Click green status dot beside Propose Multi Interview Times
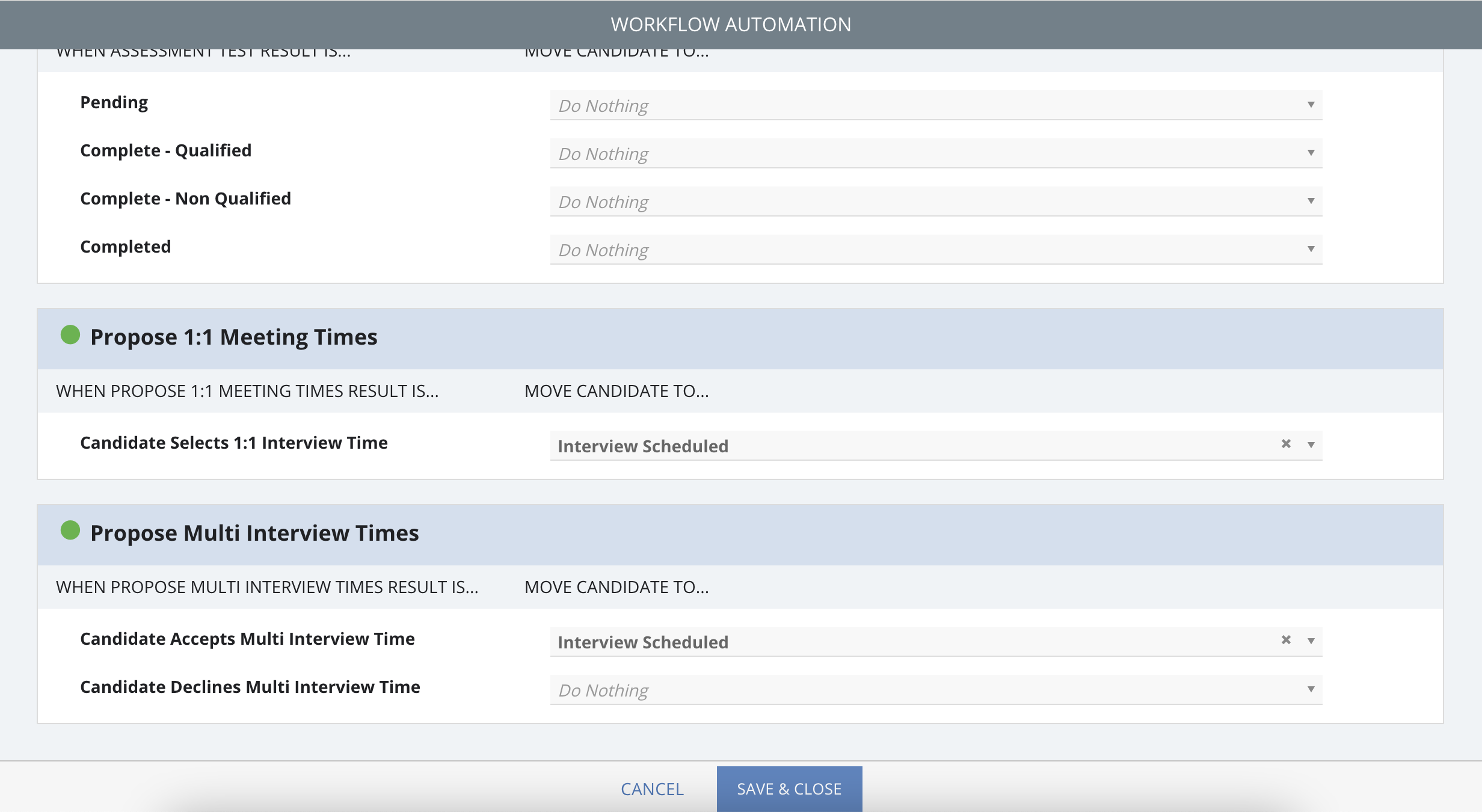The width and height of the screenshot is (1482, 812). click(70, 531)
